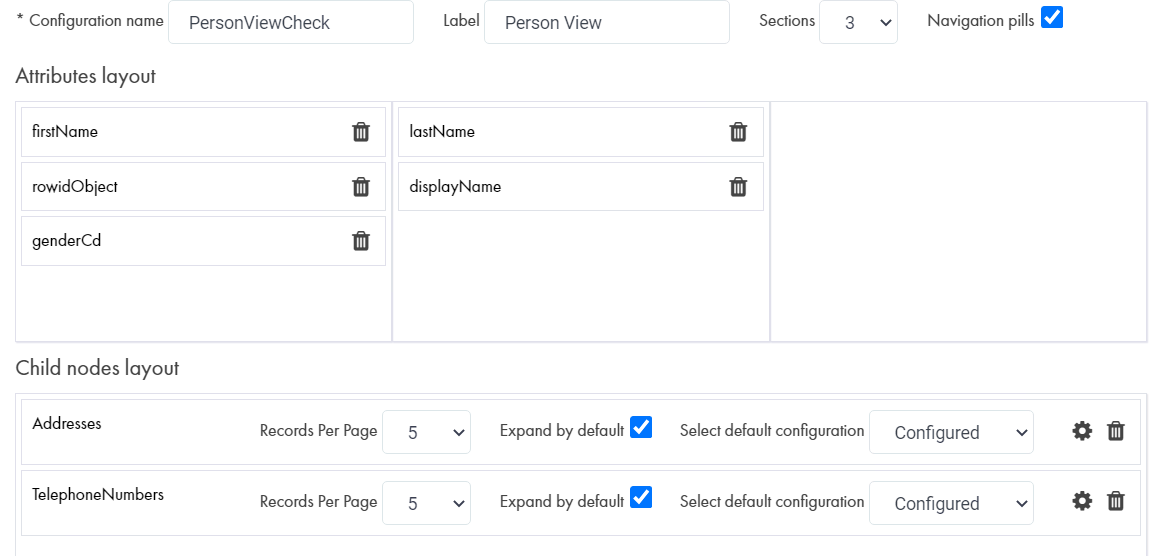The width and height of the screenshot is (1156, 556).
Task: Remove the genderCd attribute
Action: 361,241
